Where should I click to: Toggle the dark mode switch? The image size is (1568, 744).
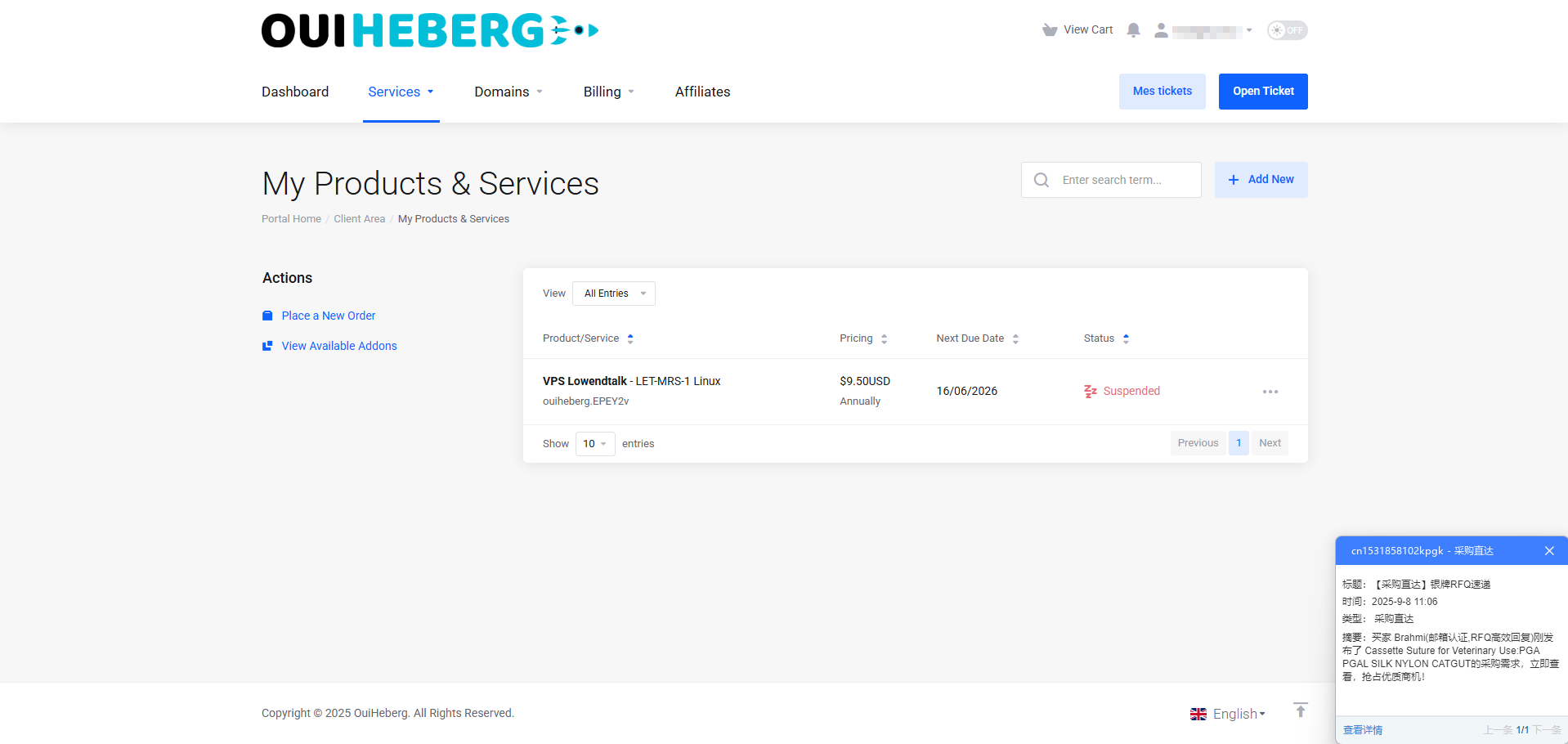pyautogui.click(x=1288, y=30)
